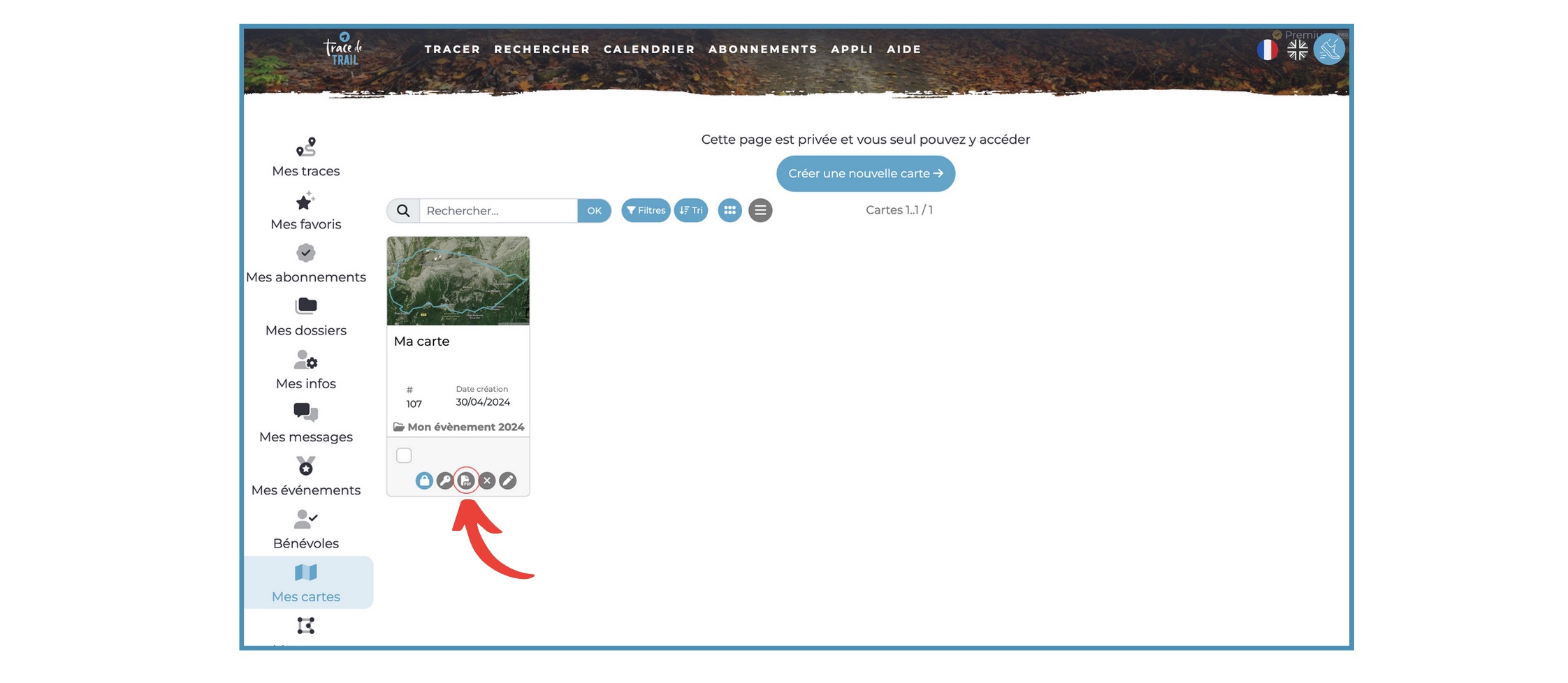Click the blue padlock privacy icon

(424, 480)
